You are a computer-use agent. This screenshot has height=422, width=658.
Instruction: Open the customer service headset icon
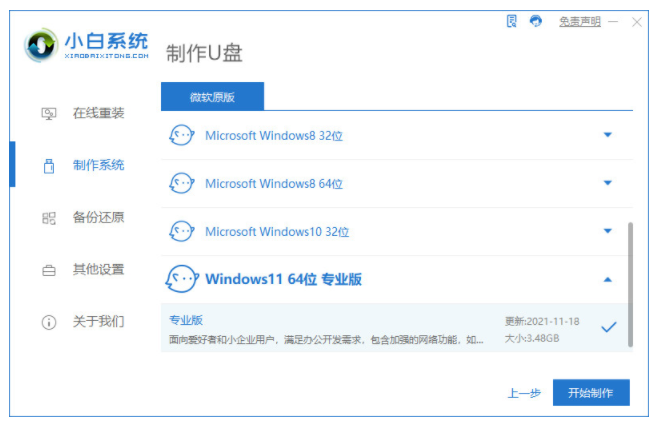tap(536, 21)
